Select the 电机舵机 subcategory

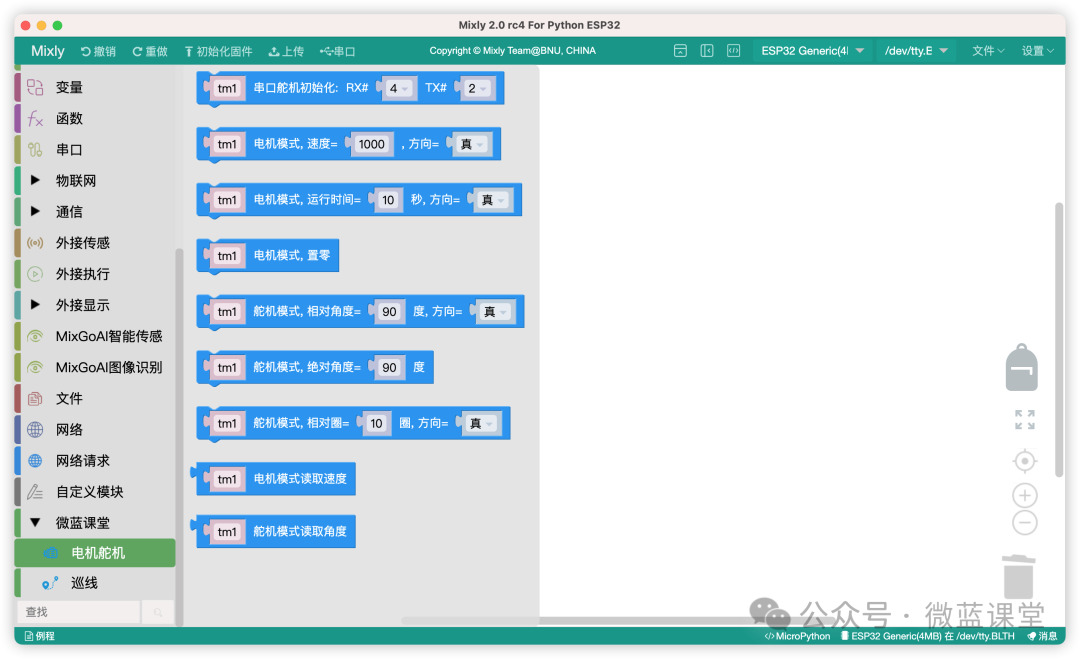pos(95,553)
